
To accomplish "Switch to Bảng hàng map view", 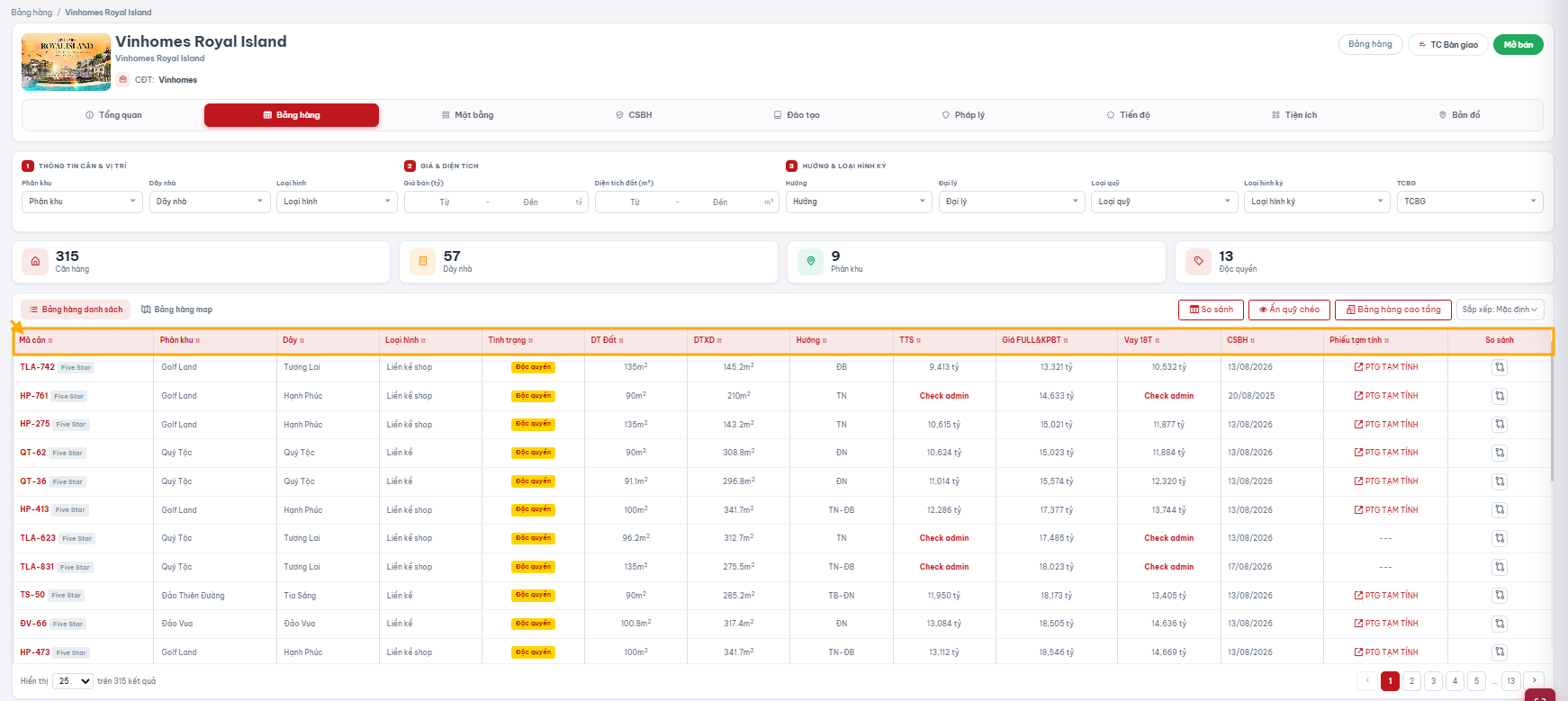I will click(x=177, y=310).
